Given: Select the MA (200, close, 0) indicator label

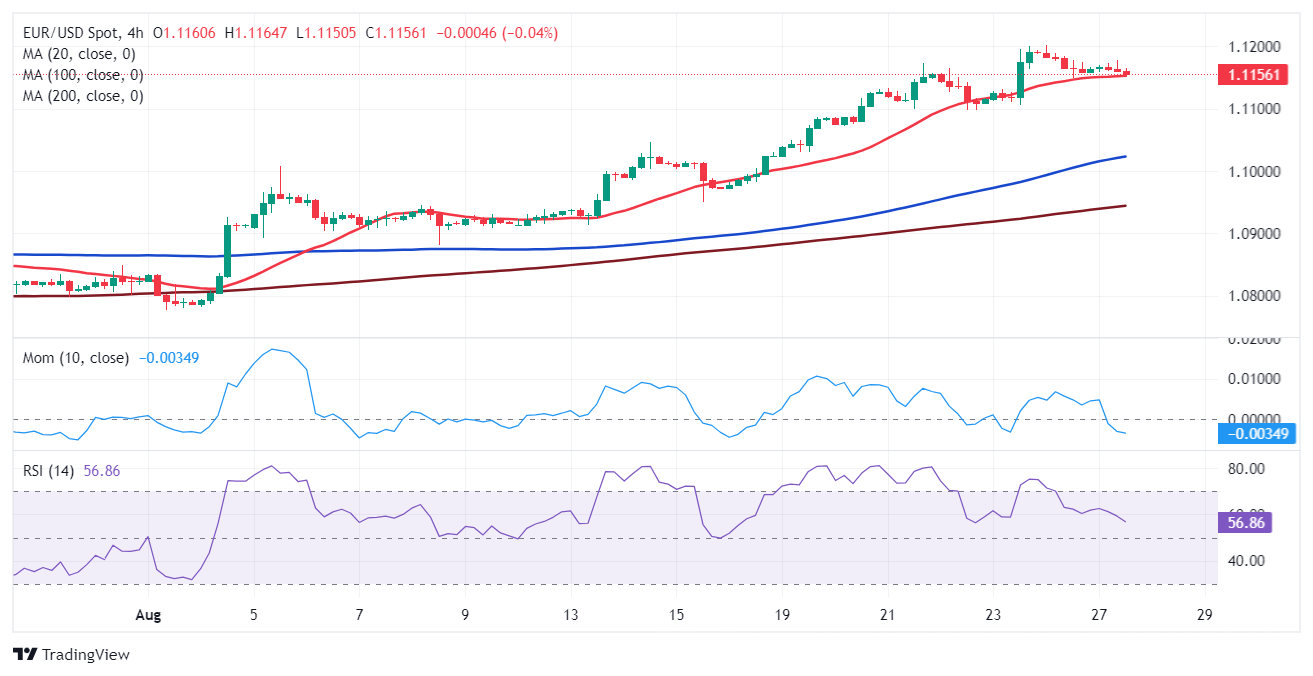Looking at the screenshot, I should tap(83, 96).
